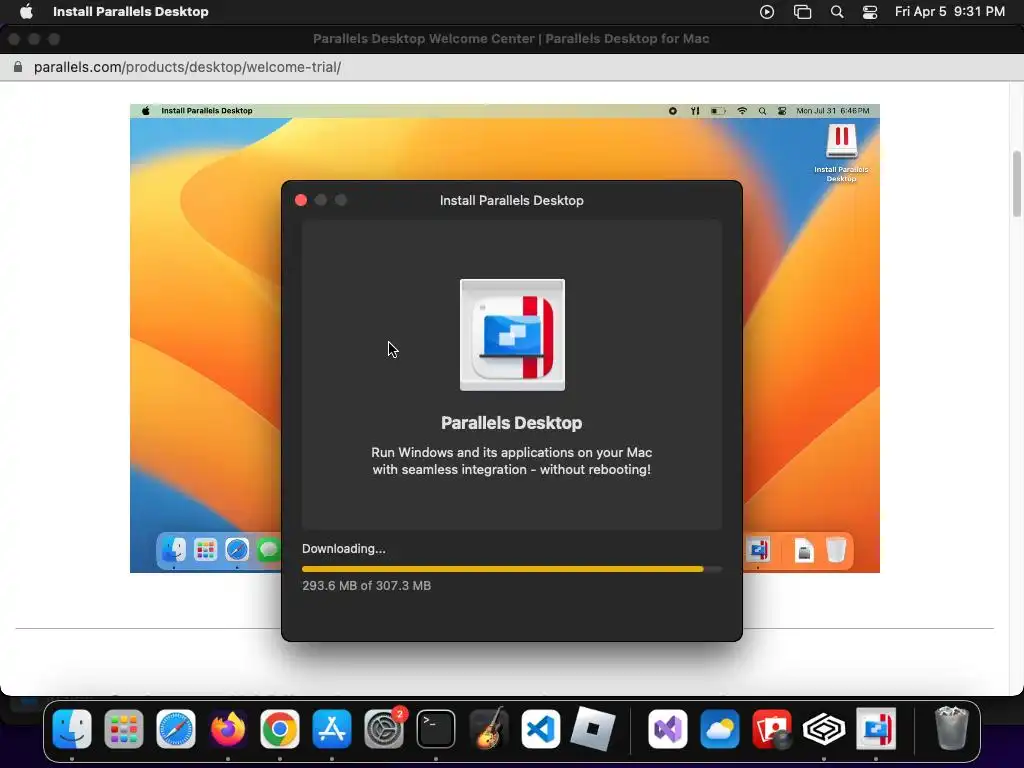The width and height of the screenshot is (1024, 768).
Task: Open Visual Studio from the Dock
Action: point(667,729)
